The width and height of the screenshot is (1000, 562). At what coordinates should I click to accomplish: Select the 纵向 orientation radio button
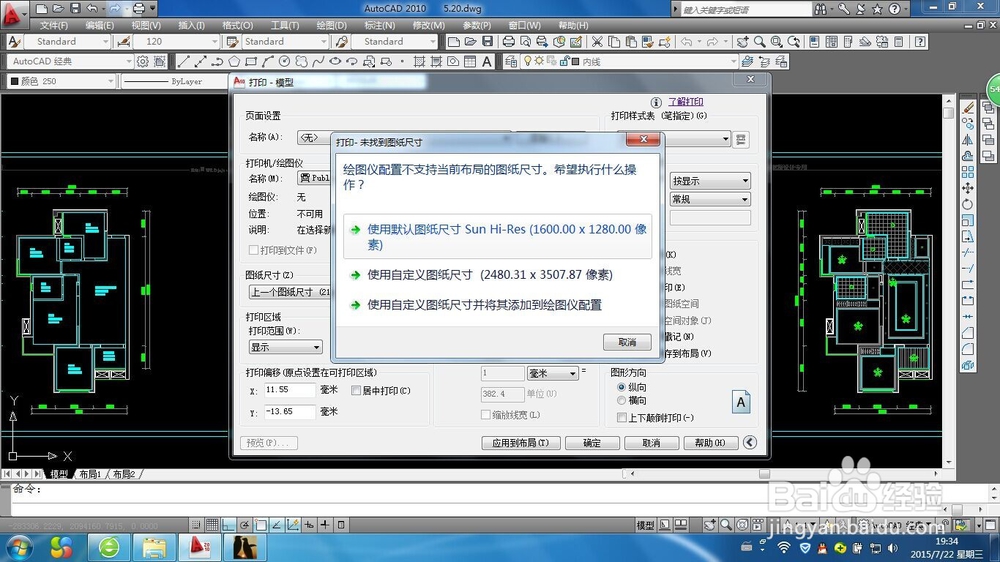click(621, 387)
